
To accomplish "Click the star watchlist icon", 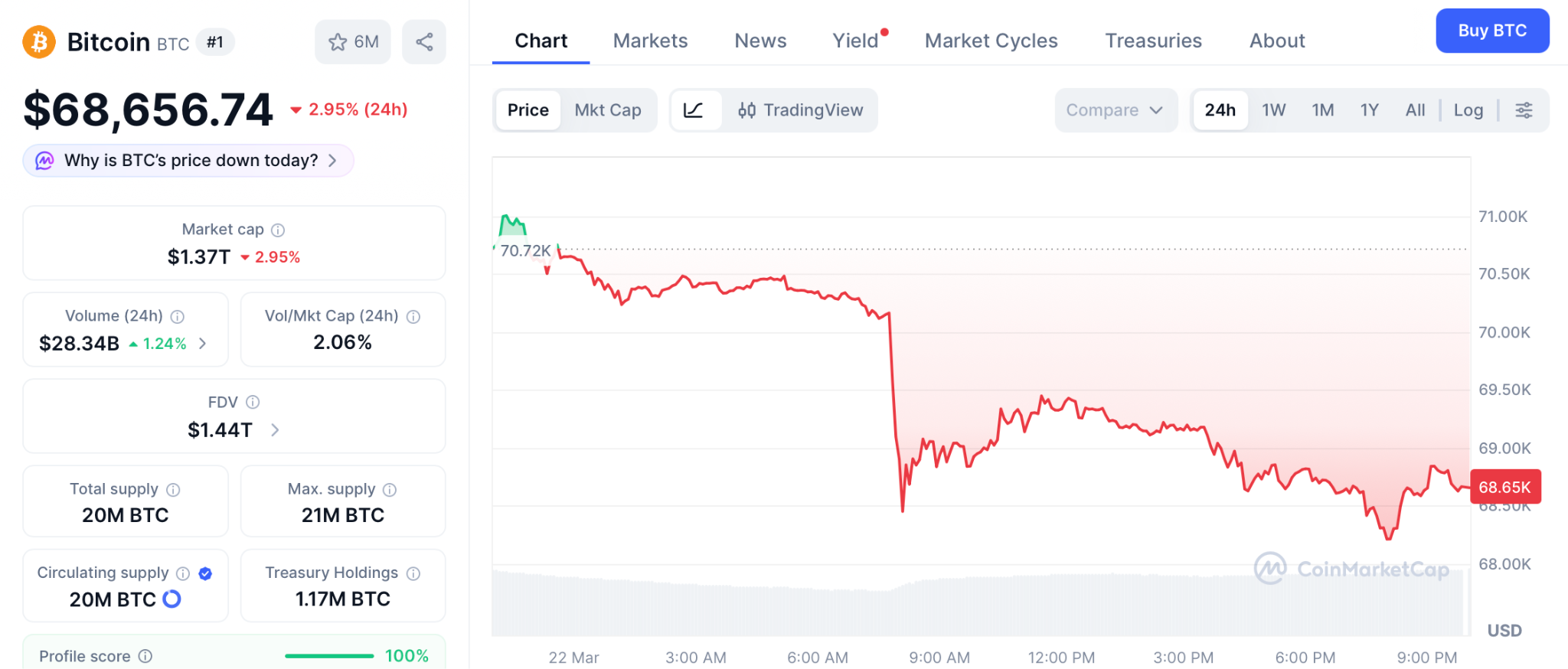I will [337, 42].
